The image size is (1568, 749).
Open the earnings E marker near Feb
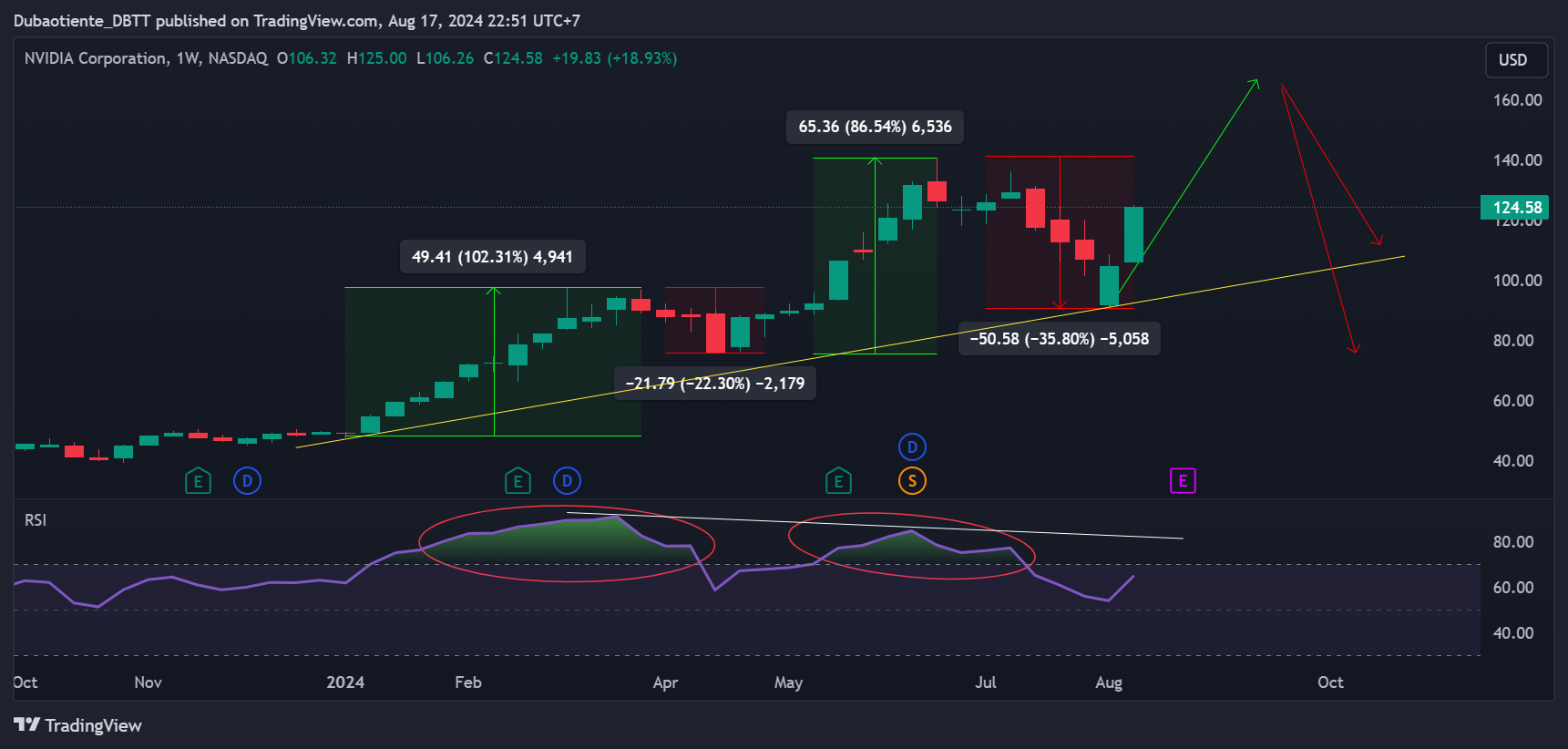[x=518, y=481]
